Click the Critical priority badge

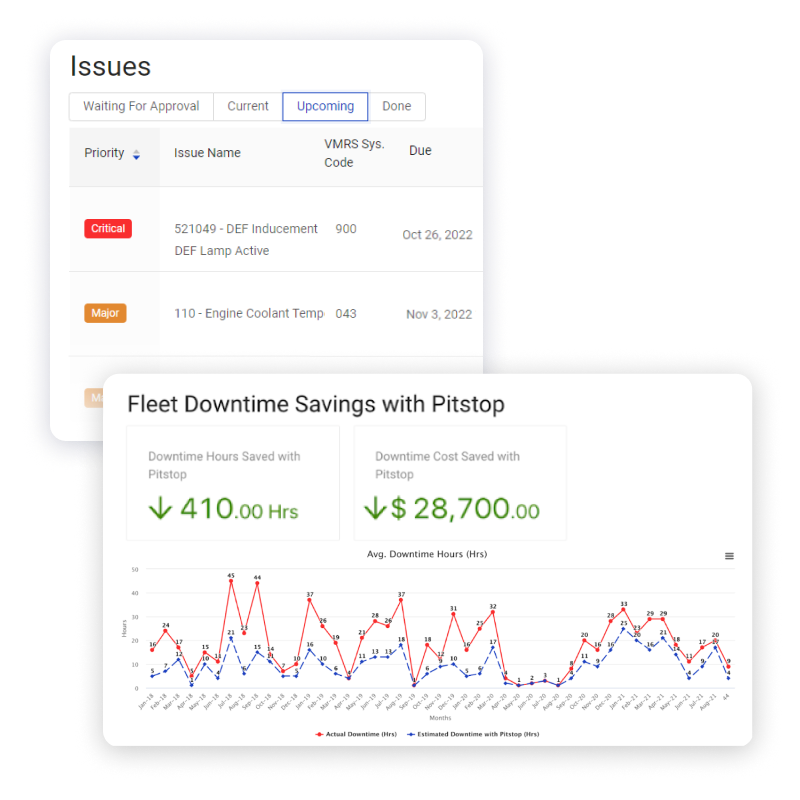[108, 229]
